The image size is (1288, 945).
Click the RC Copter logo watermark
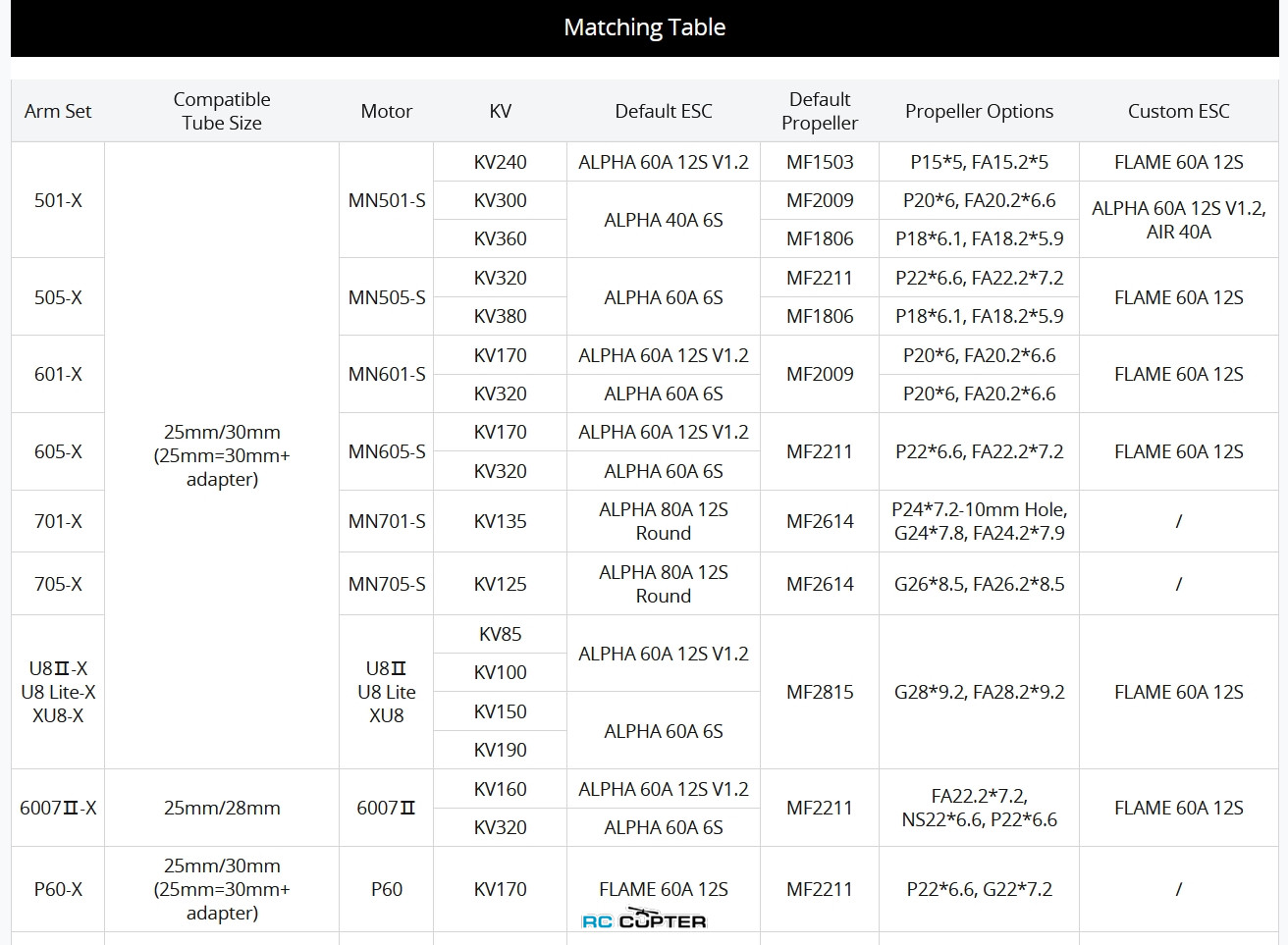[x=644, y=921]
